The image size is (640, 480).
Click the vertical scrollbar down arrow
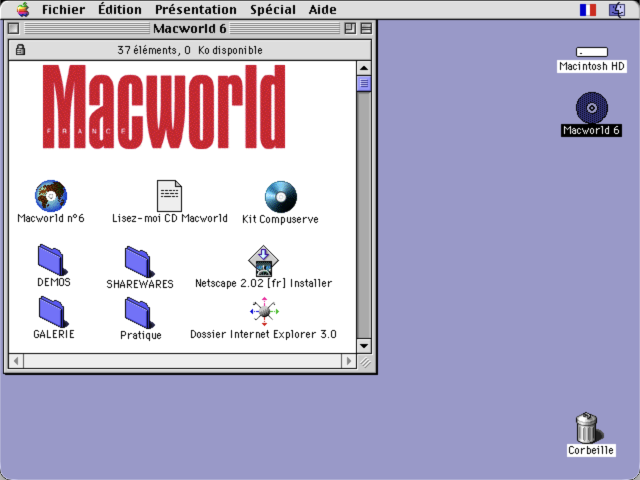364,346
